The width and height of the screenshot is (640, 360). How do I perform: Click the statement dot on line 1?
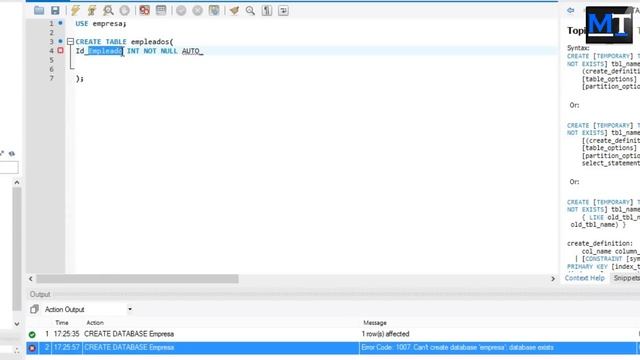point(60,23)
